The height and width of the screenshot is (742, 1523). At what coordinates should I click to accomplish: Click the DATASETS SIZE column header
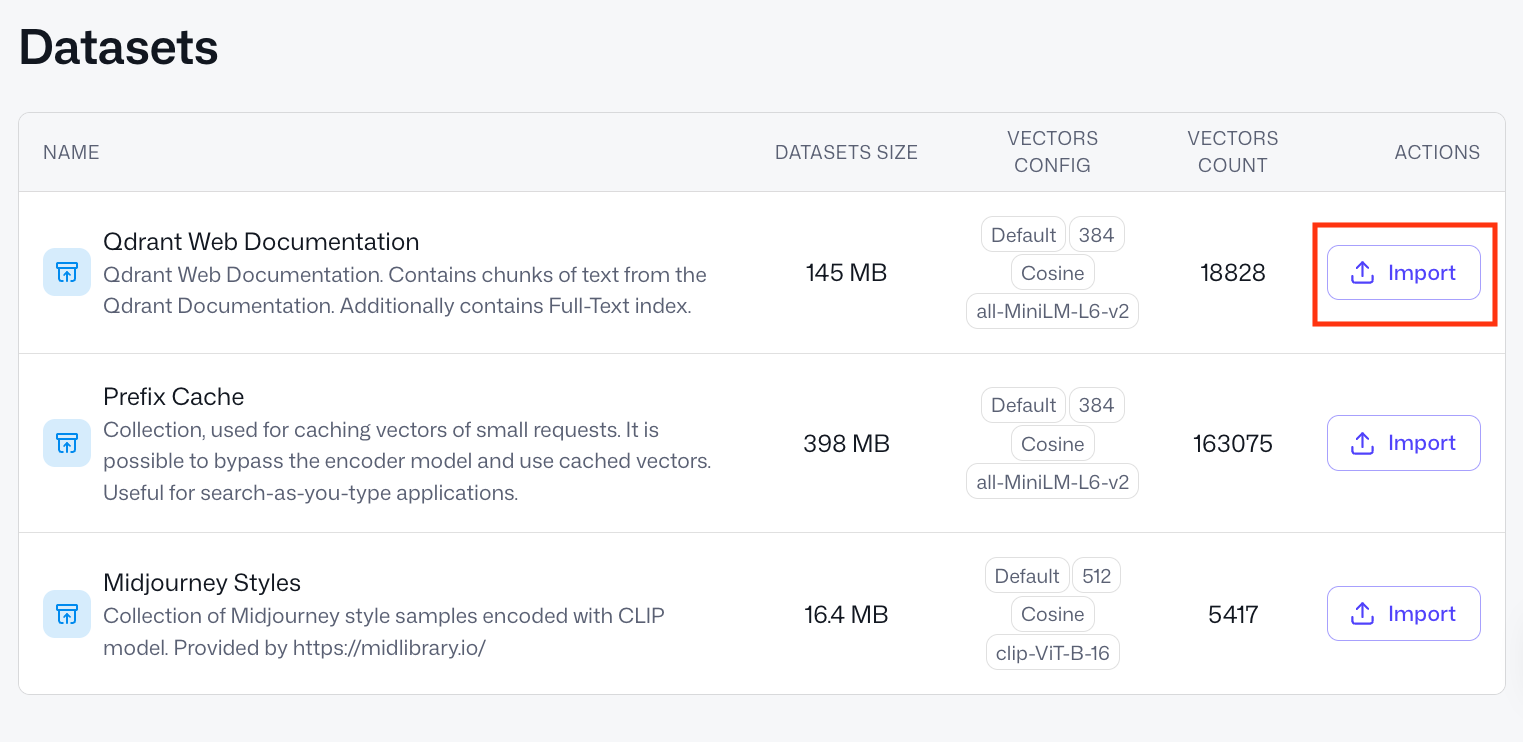(x=846, y=152)
